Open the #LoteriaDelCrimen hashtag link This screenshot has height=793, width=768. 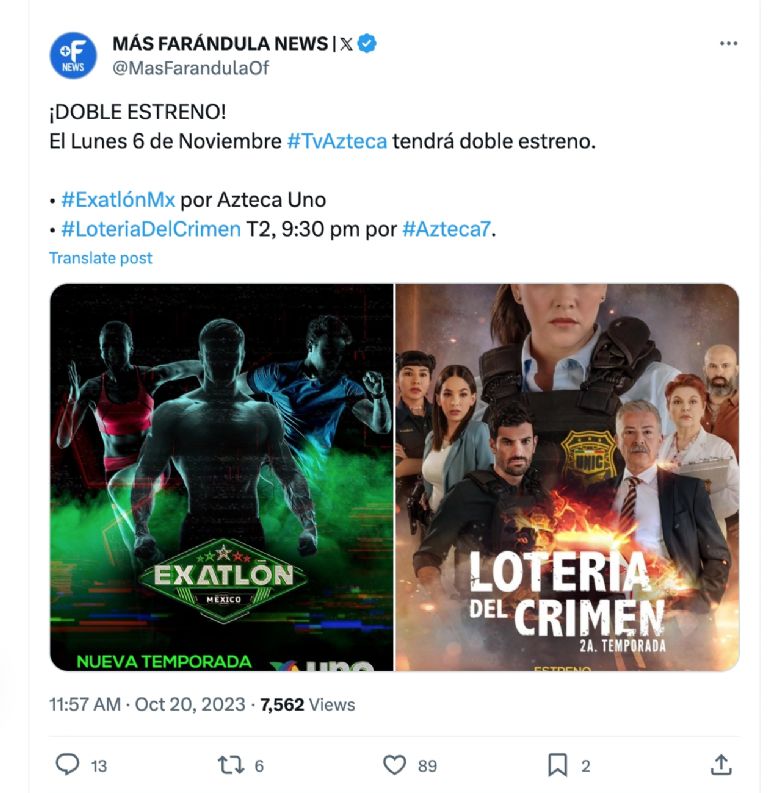coord(151,230)
